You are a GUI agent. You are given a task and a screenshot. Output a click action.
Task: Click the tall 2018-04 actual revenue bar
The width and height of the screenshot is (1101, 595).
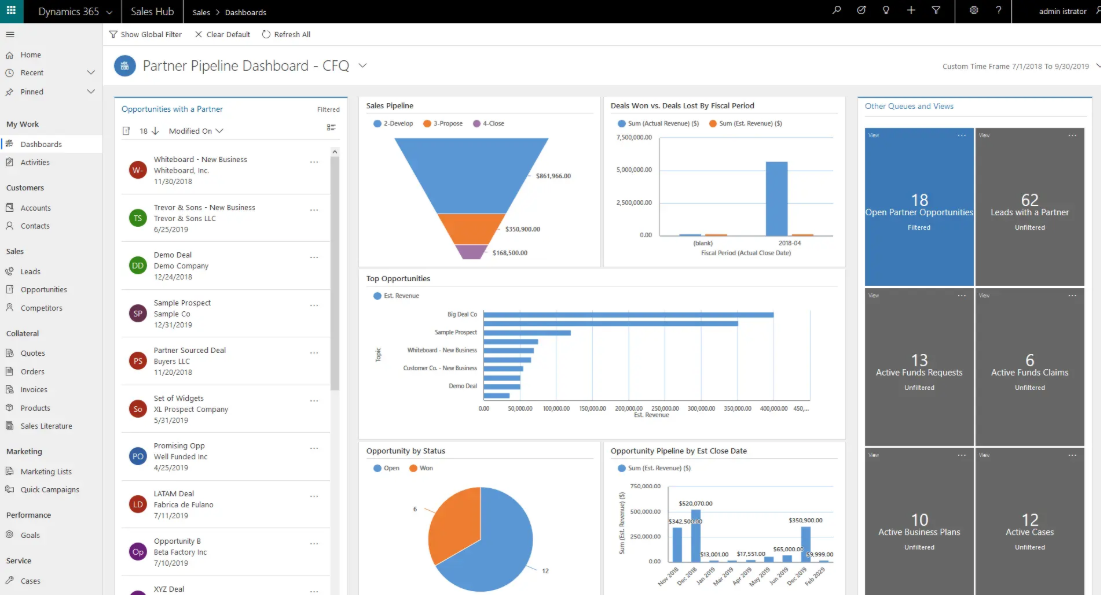coord(776,199)
